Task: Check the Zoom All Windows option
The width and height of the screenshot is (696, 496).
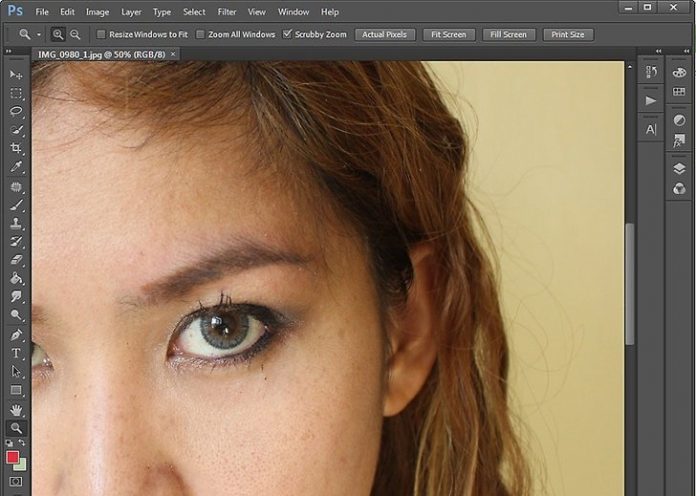Action: [200, 34]
